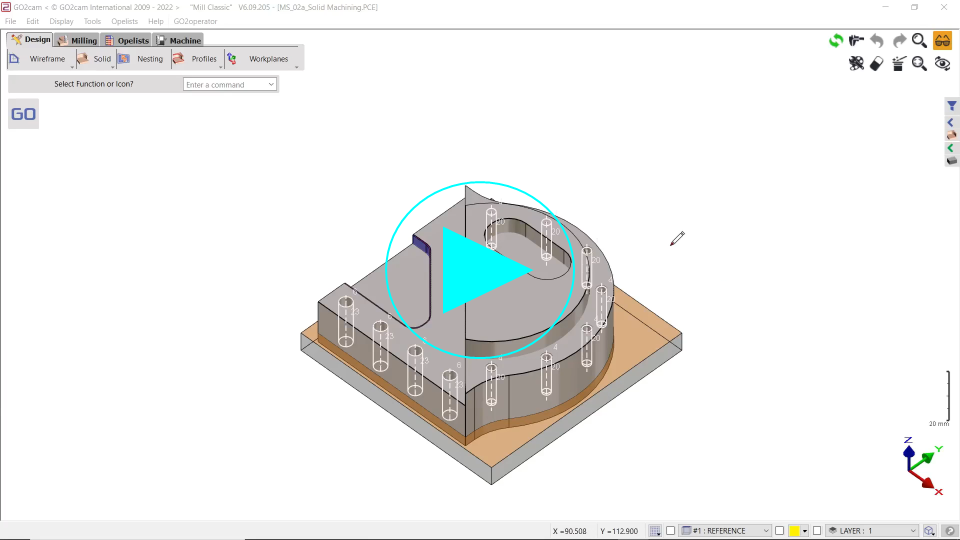Tick the checkbox beside #1 : REFERENCE
The width and height of the screenshot is (960, 540).
pyautogui.click(x=671, y=531)
